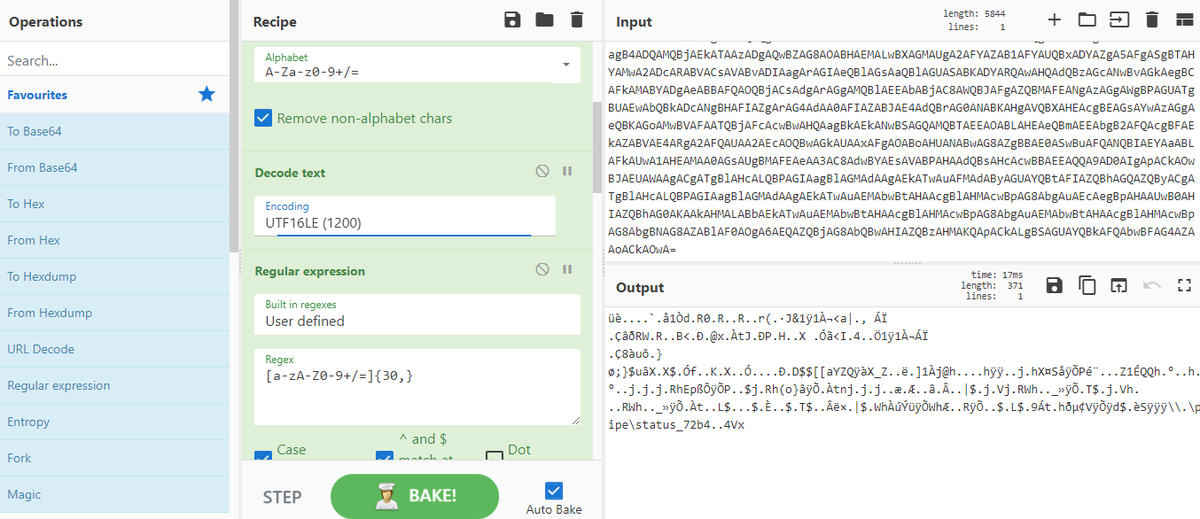Toggle the Case checkbox

pyautogui.click(x=264, y=458)
